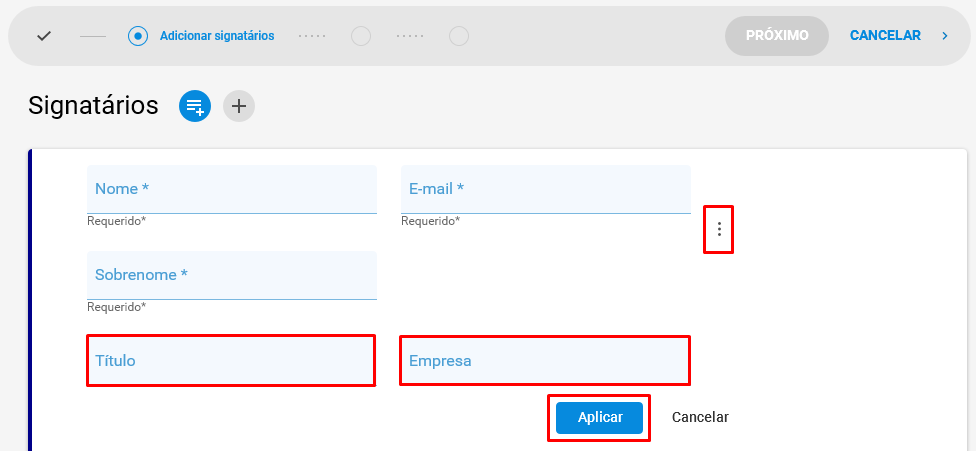Click the completed checkmark step icon
Screen dimensions: 976x451
[x=44, y=36]
